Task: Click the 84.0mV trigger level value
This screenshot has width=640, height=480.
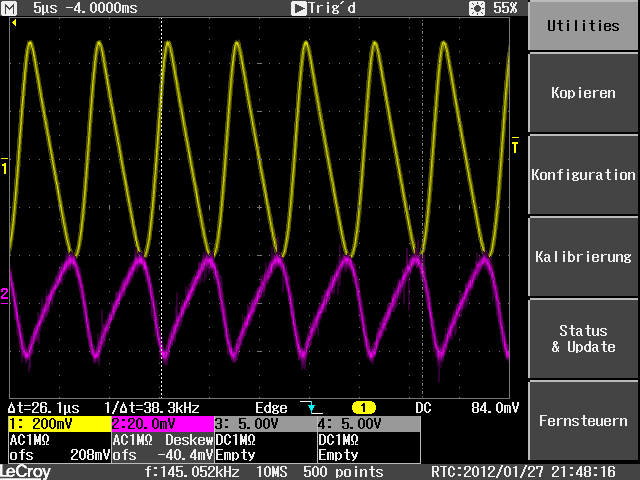Action: click(x=495, y=408)
